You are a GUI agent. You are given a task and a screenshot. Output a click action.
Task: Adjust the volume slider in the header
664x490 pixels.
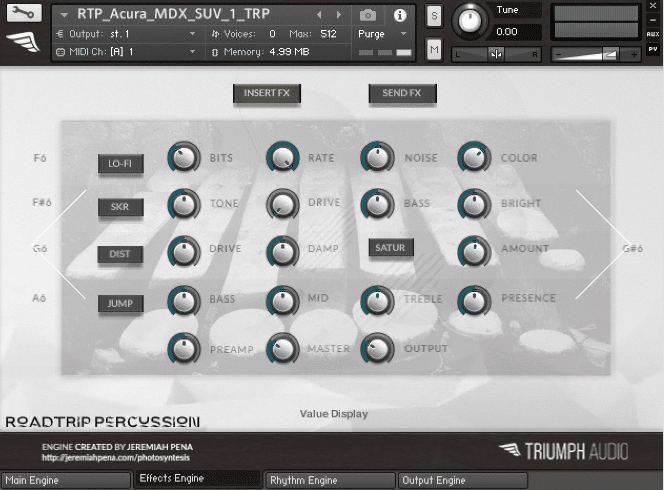coord(595,55)
